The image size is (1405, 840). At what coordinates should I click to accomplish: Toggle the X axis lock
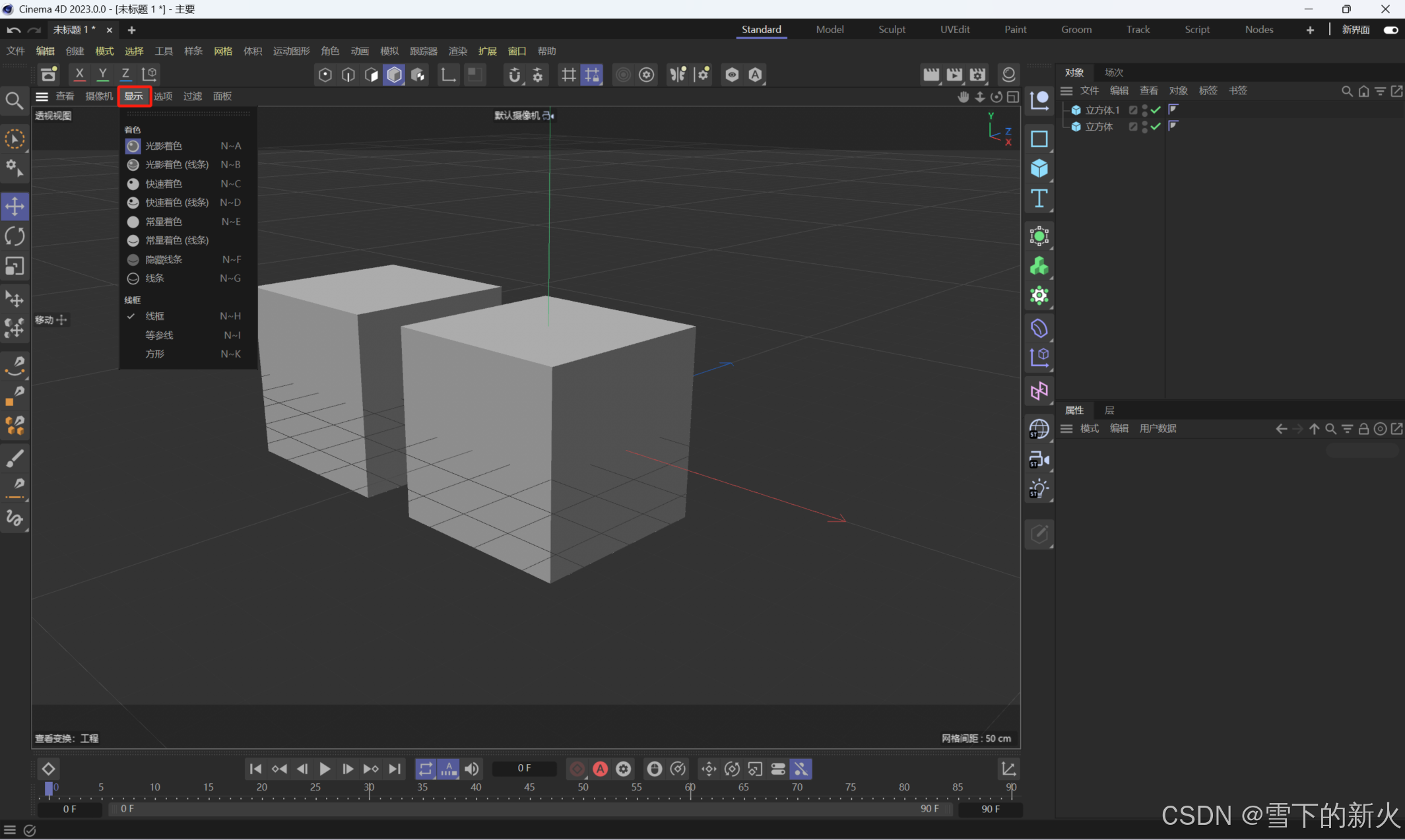point(79,75)
